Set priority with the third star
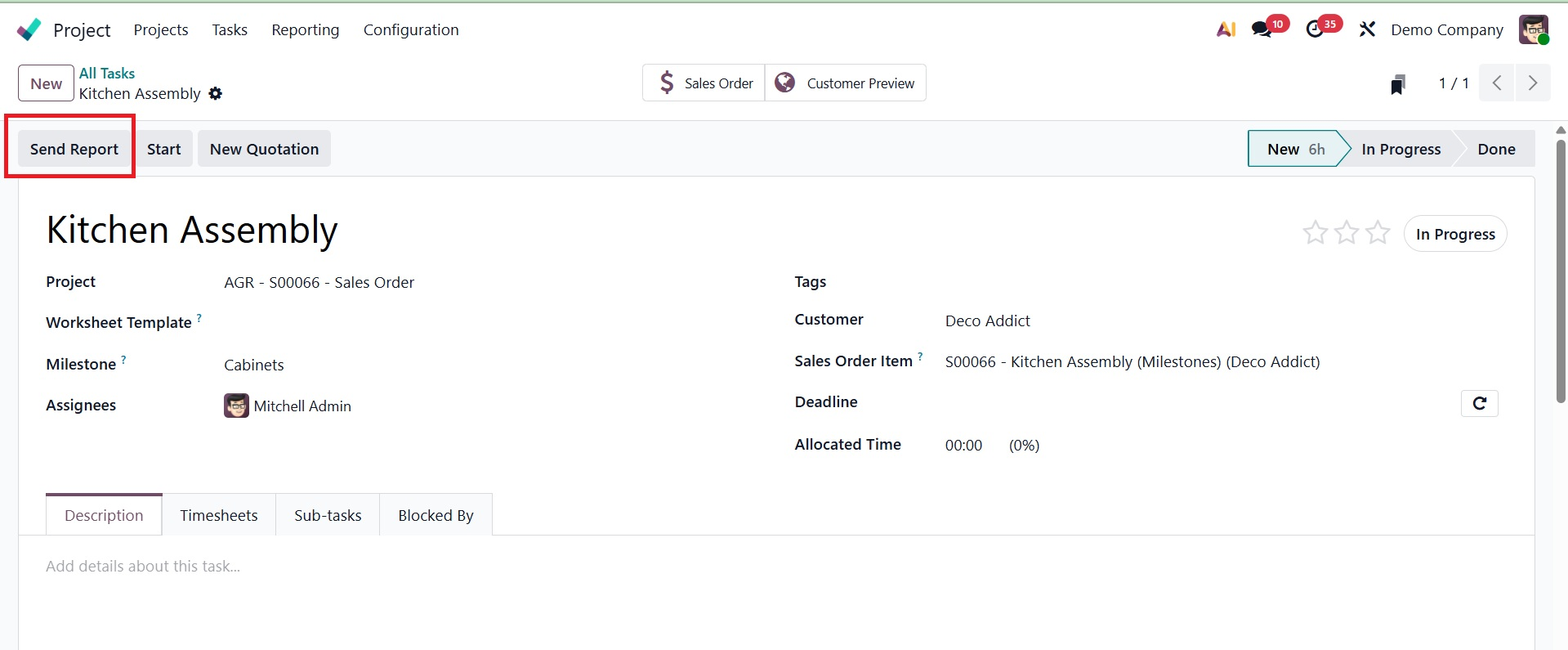 coord(1378,233)
